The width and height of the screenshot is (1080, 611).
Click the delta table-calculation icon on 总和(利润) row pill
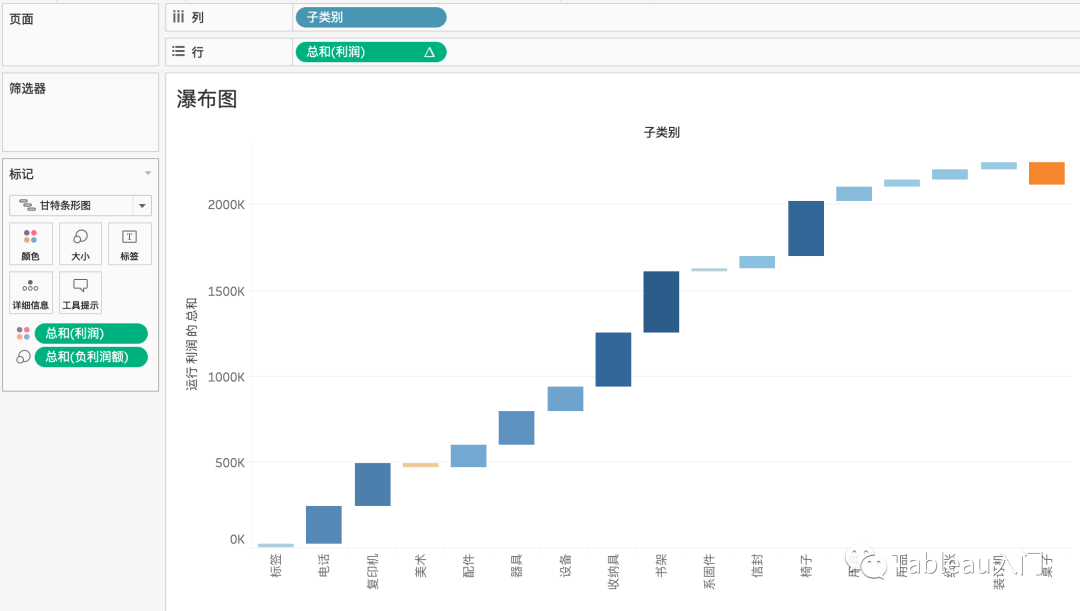click(x=429, y=52)
